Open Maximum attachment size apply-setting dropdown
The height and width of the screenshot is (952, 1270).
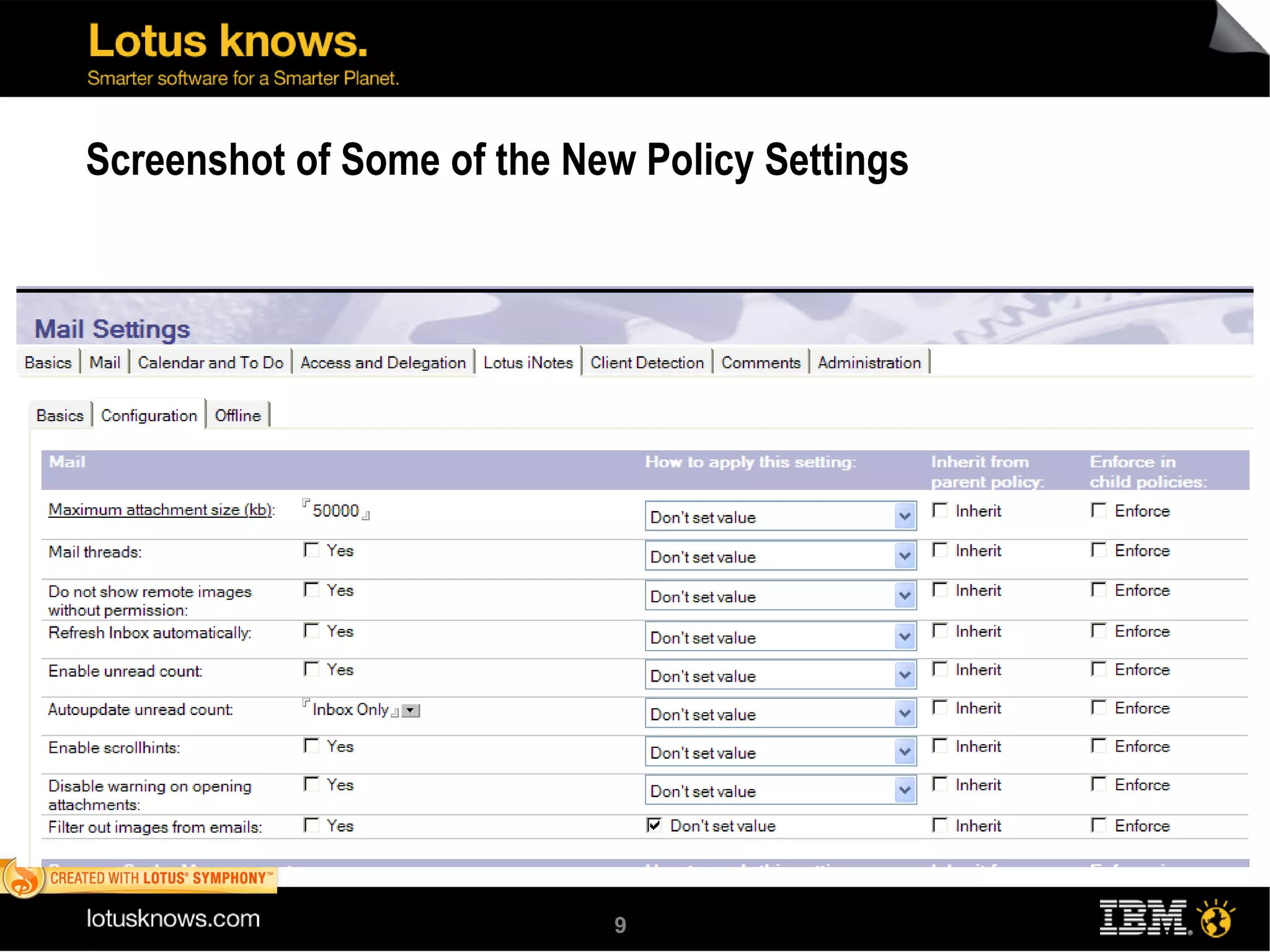coord(781,516)
